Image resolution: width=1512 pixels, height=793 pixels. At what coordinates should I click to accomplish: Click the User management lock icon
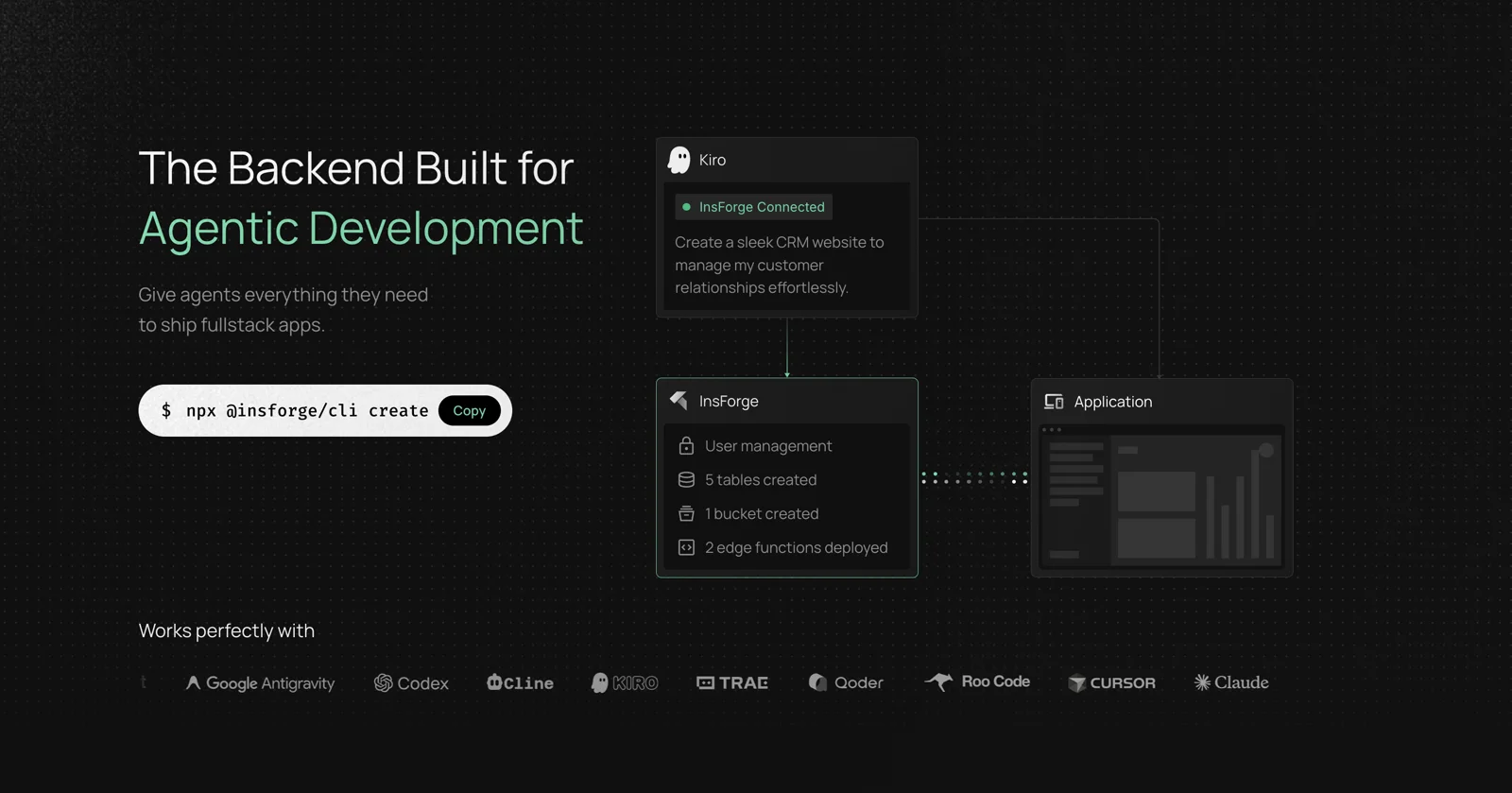(686, 445)
